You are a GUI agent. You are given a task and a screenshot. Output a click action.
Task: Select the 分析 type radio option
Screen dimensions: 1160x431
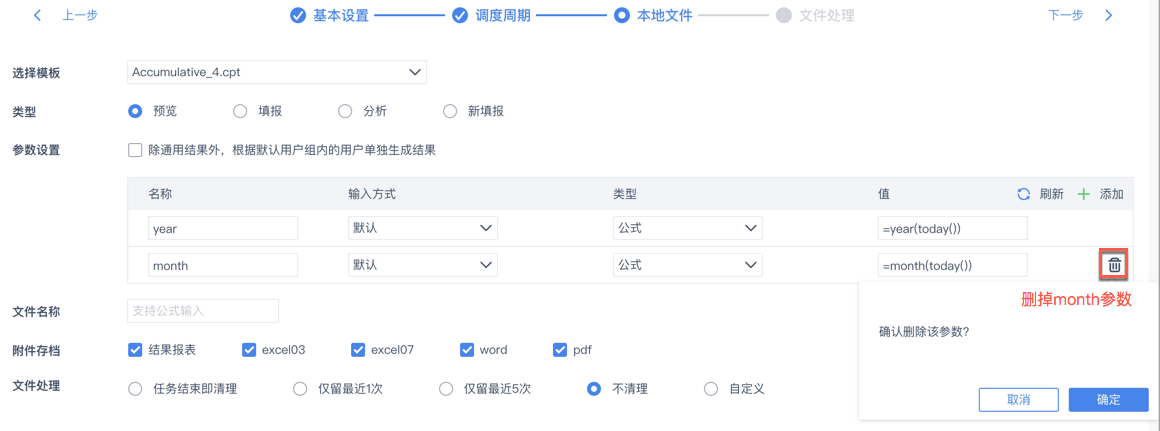[345, 111]
